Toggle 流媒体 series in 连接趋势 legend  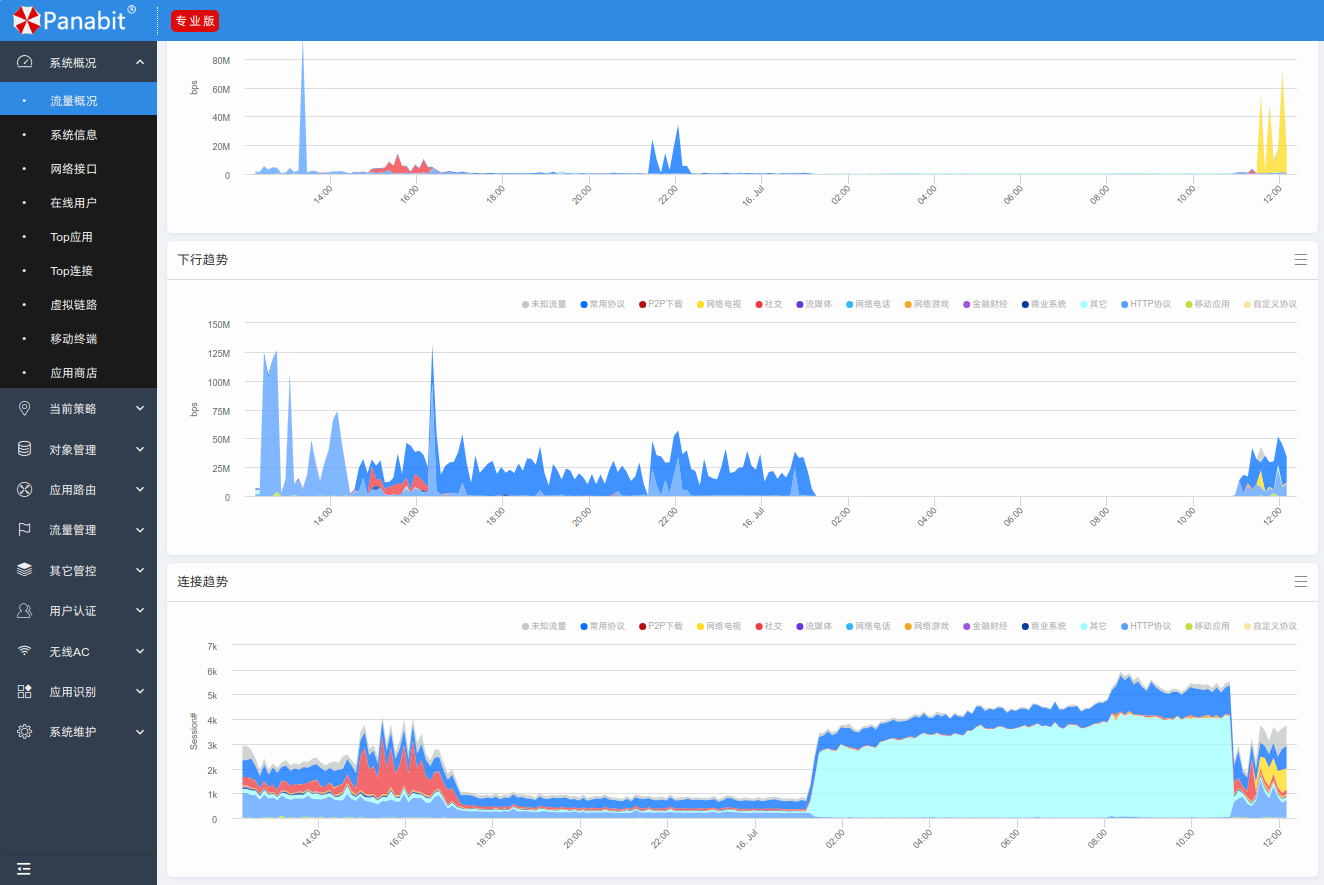click(814, 626)
